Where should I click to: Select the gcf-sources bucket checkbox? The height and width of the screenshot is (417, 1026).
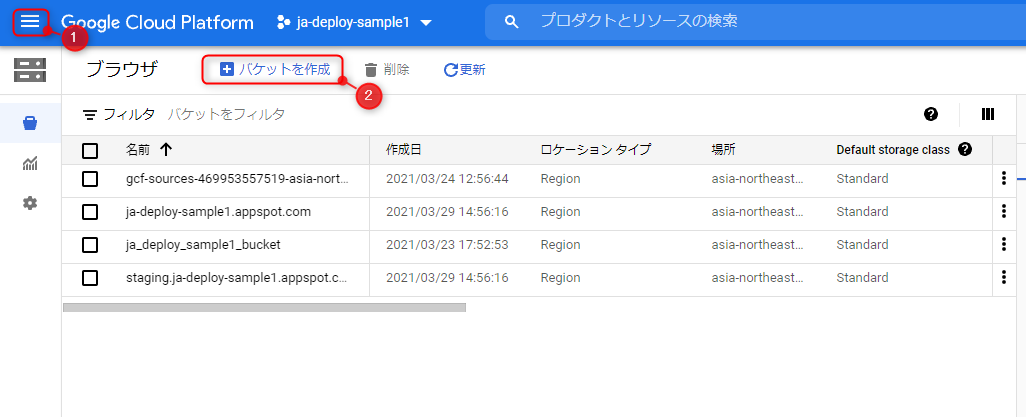tap(90, 179)
